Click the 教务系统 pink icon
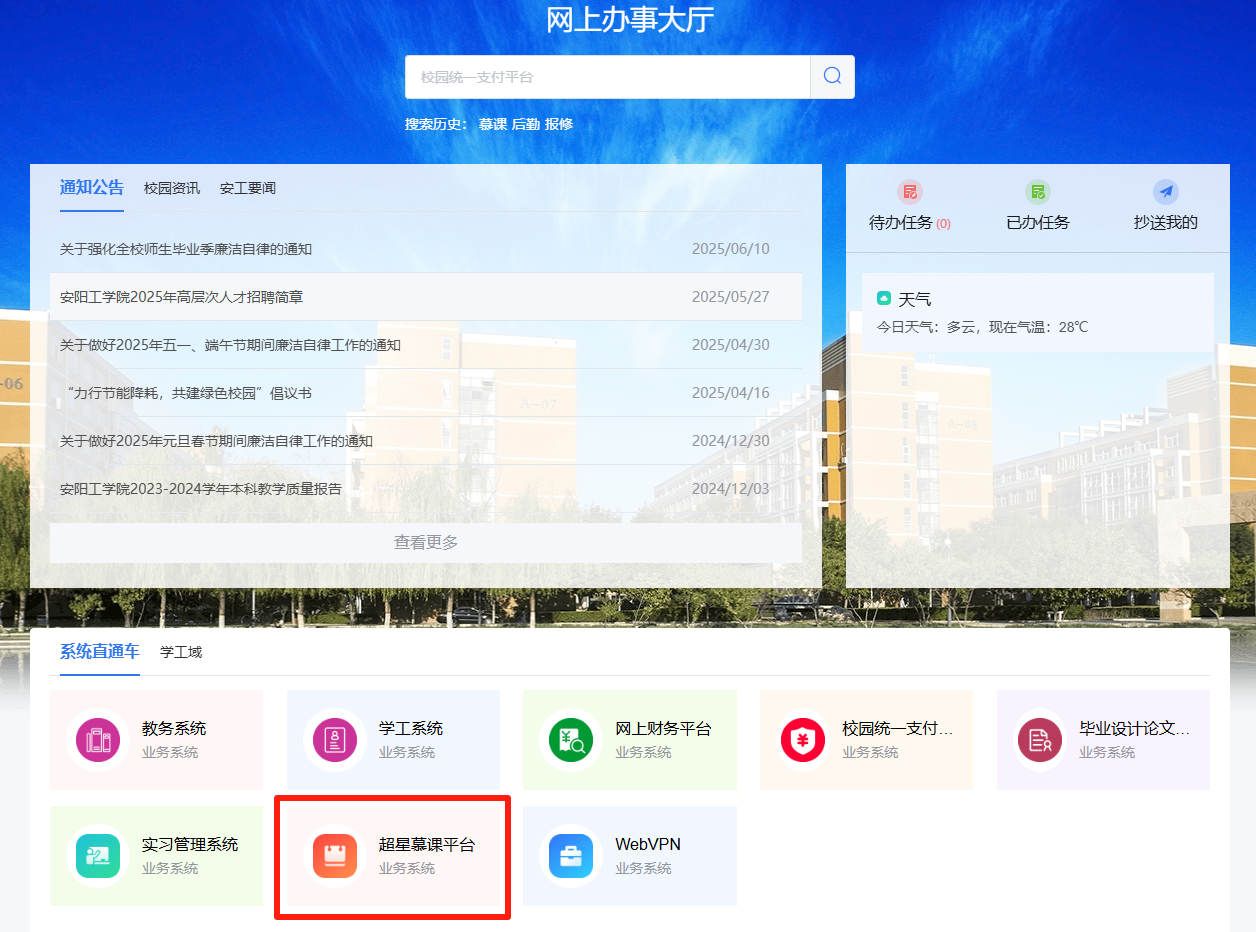Image resolution: width=1256 pixels, height=932 pixels. [98, 740]
